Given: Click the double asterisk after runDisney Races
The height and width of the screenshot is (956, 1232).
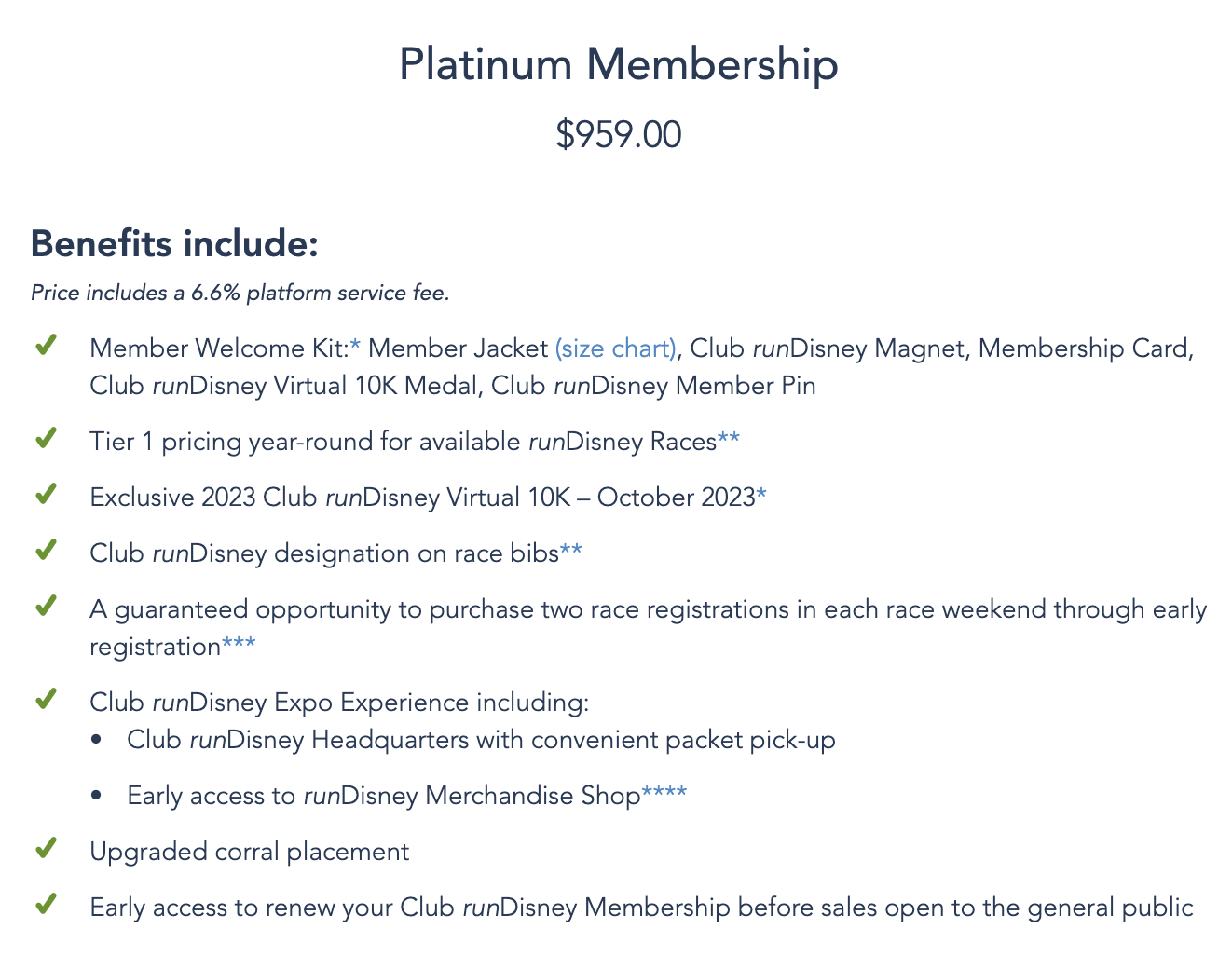Looking at the screenshot, I should tap(729, 439).
